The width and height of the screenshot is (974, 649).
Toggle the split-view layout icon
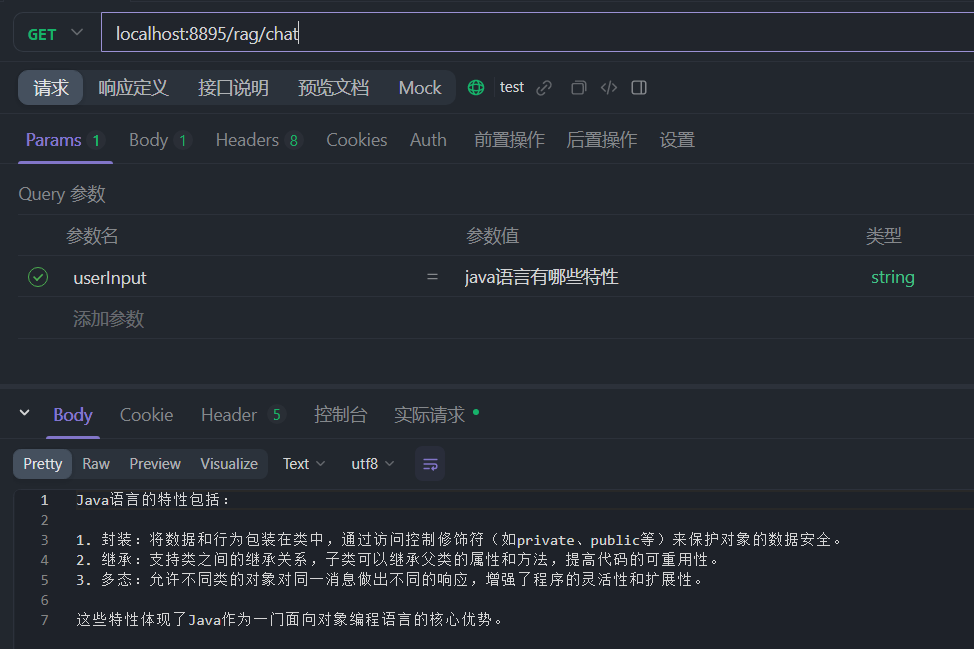coord(638,88)
